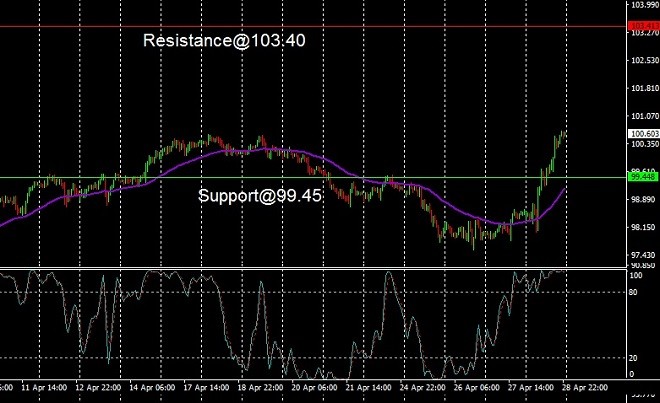Click the 98.150 price scale value

644,227
